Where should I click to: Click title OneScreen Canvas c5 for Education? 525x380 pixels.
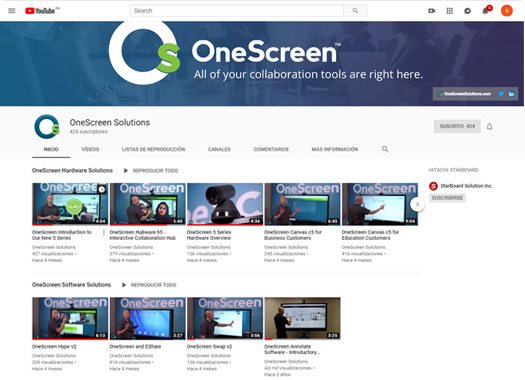coord(370,235)
